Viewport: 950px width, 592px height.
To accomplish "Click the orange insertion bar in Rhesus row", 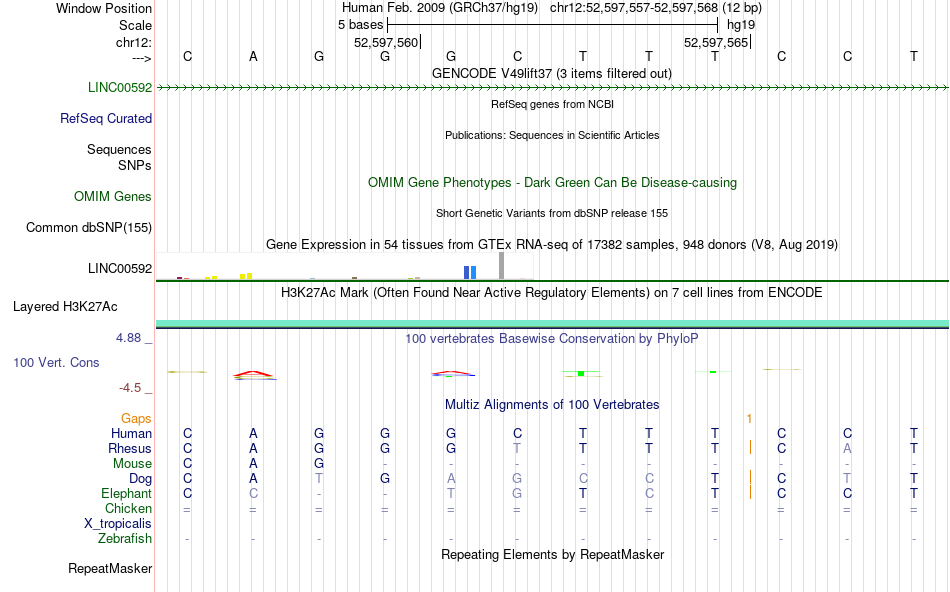I will [x=750, y=448].
